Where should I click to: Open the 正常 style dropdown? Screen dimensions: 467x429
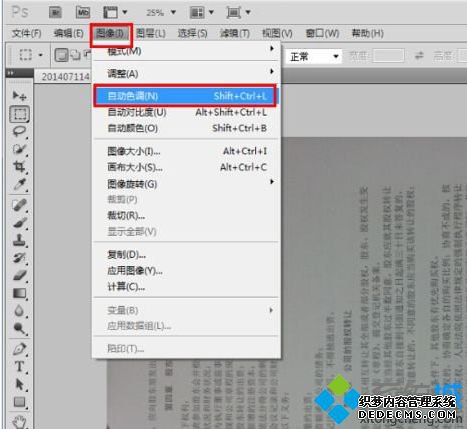314,56
